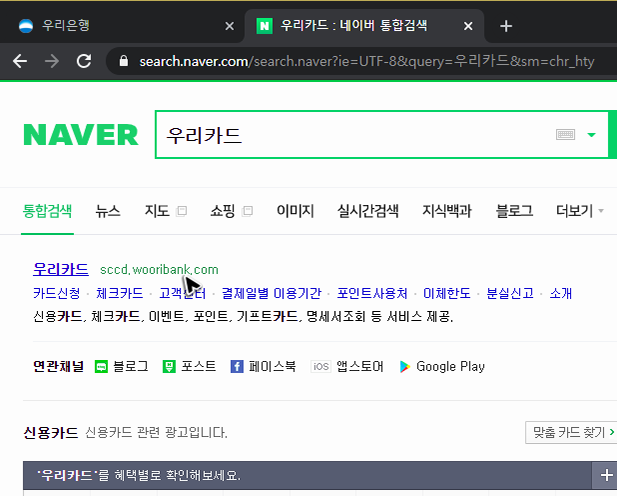The image size is (617, 496).
Task: Expand the card benefits bar with plus icon
Action: click(606, 475)
